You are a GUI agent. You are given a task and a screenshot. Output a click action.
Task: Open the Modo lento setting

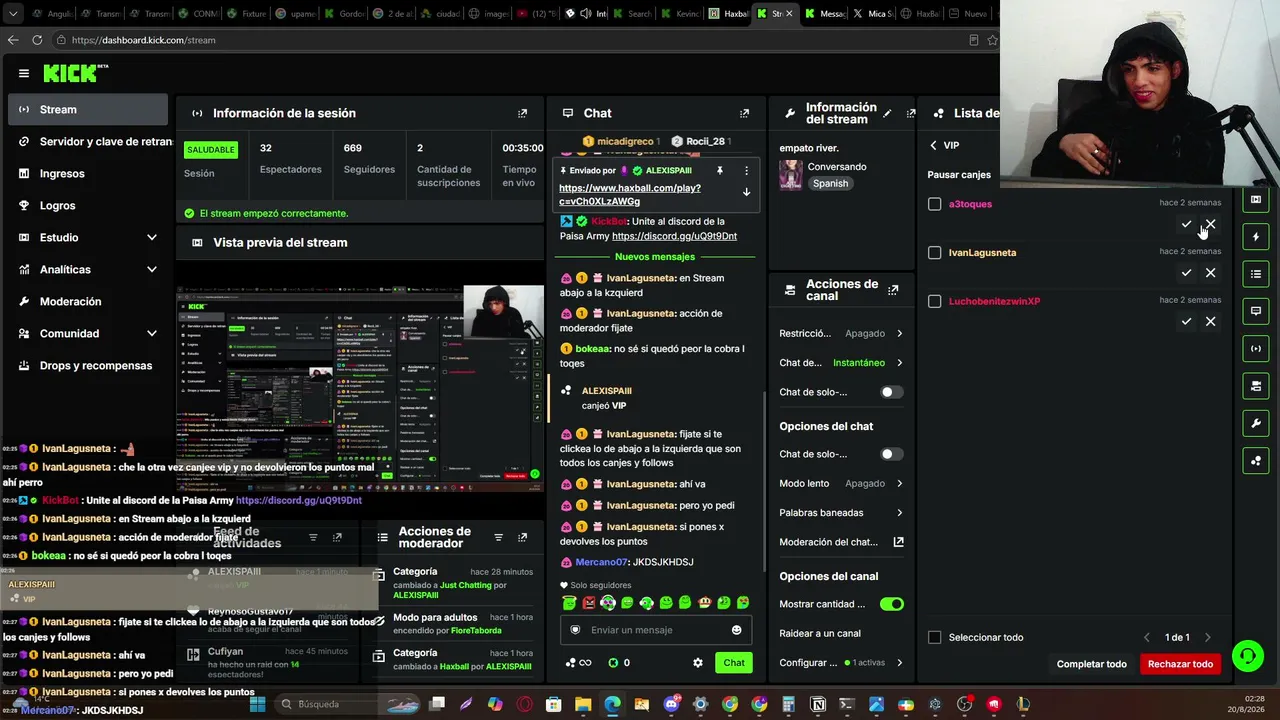[841, 484]
